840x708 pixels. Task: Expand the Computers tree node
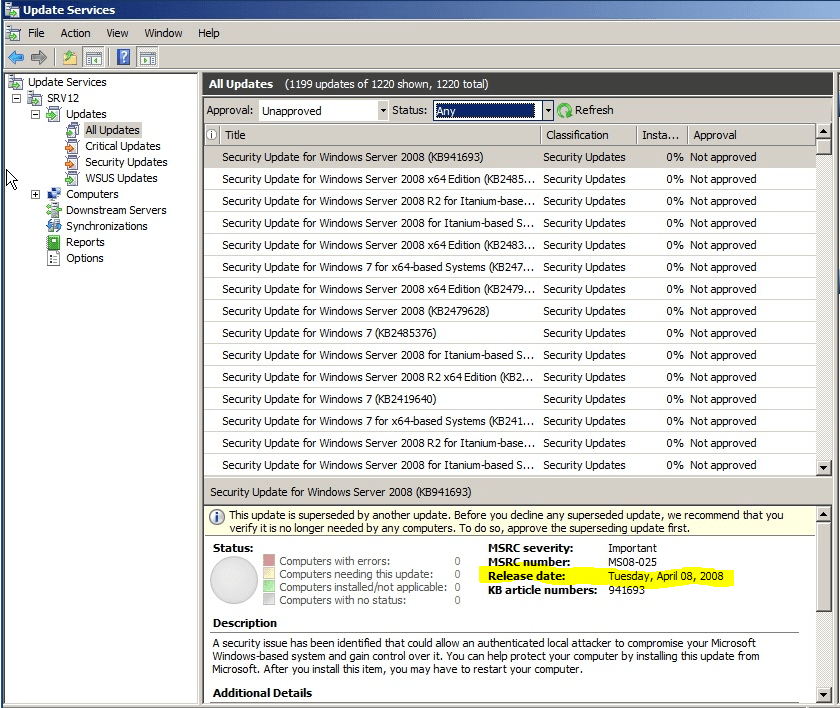click(x=35, y=194)
